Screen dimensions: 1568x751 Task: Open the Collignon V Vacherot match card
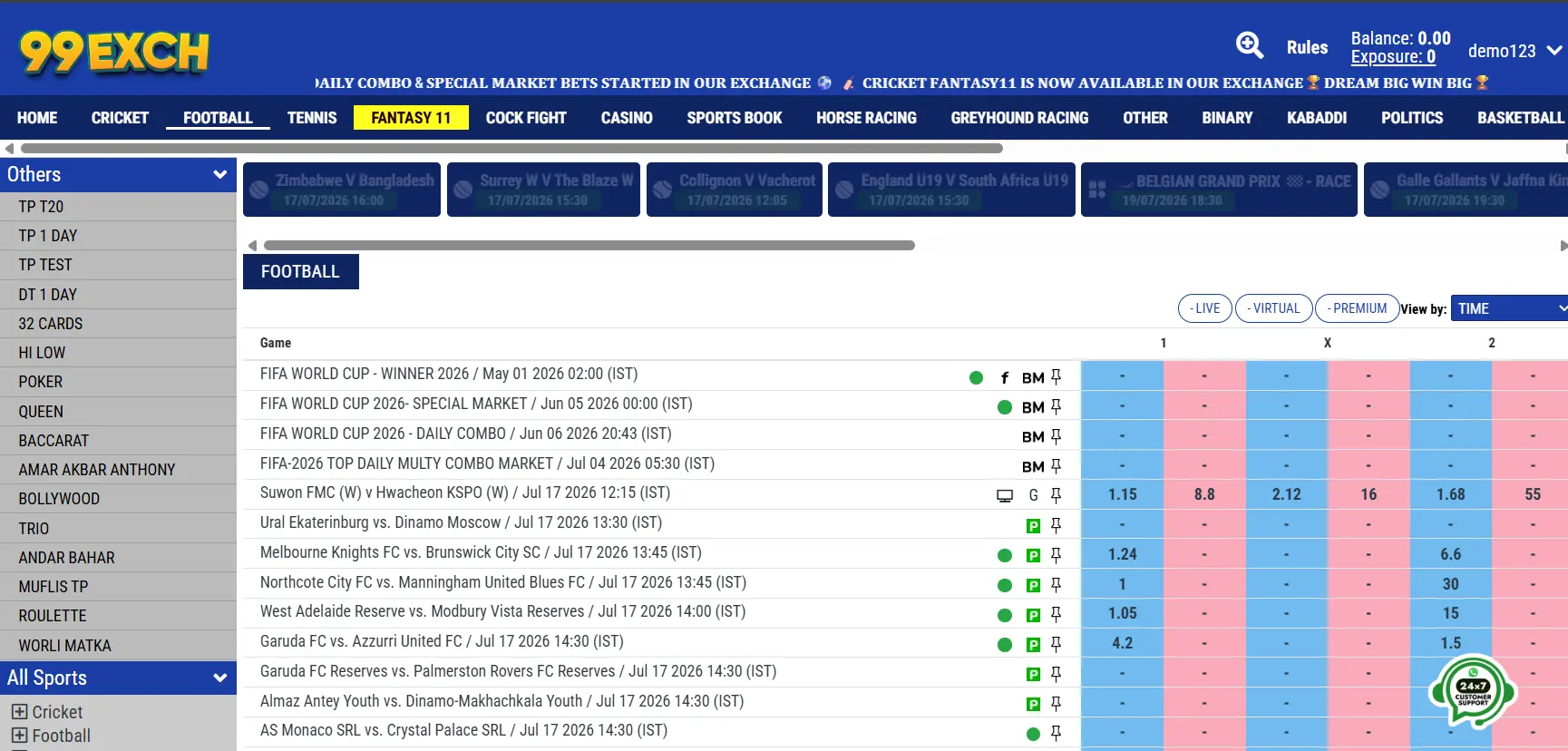coord(735,190)
